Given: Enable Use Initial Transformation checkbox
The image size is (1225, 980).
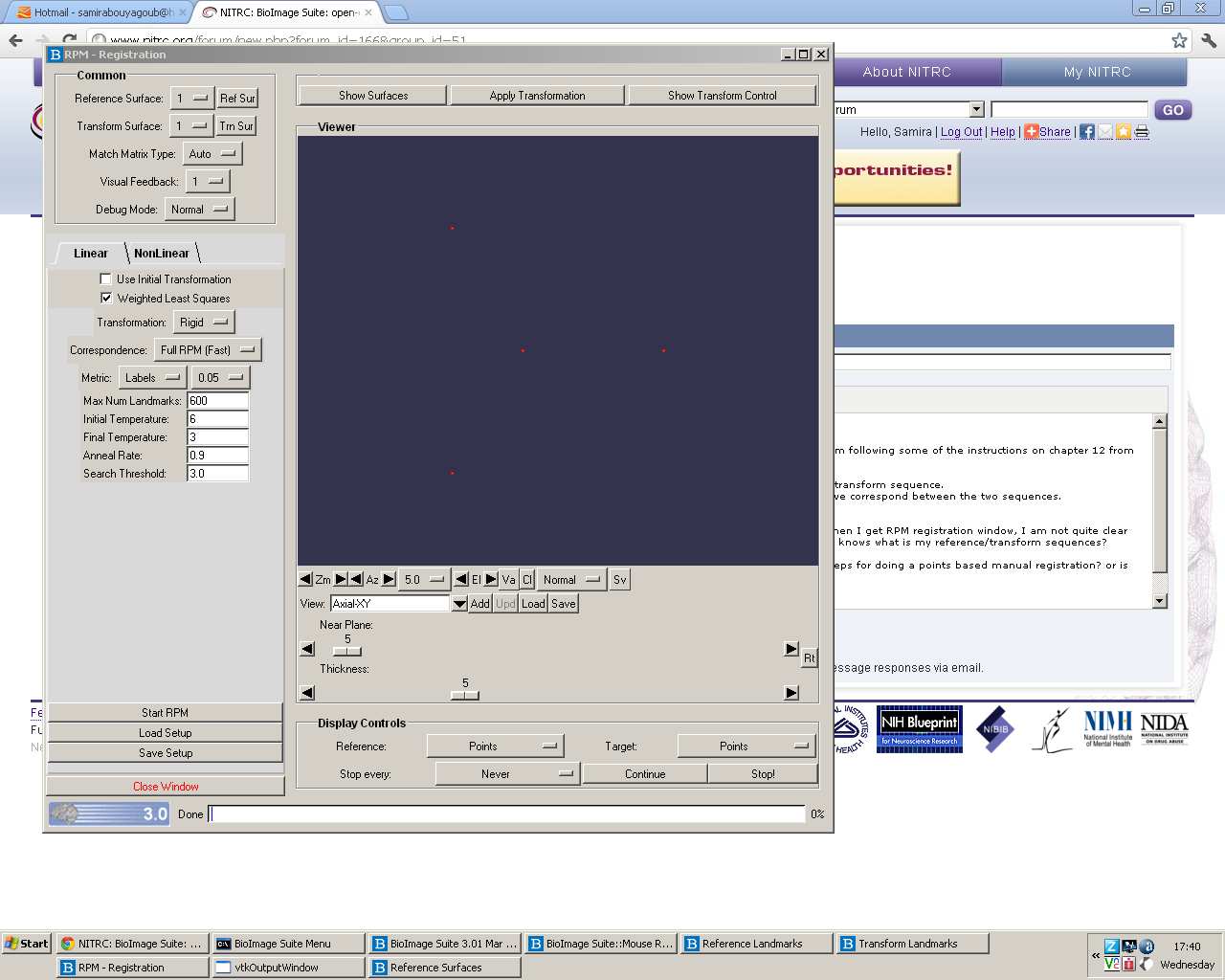Looking at the screenshot, I should [x=106, y=279].
